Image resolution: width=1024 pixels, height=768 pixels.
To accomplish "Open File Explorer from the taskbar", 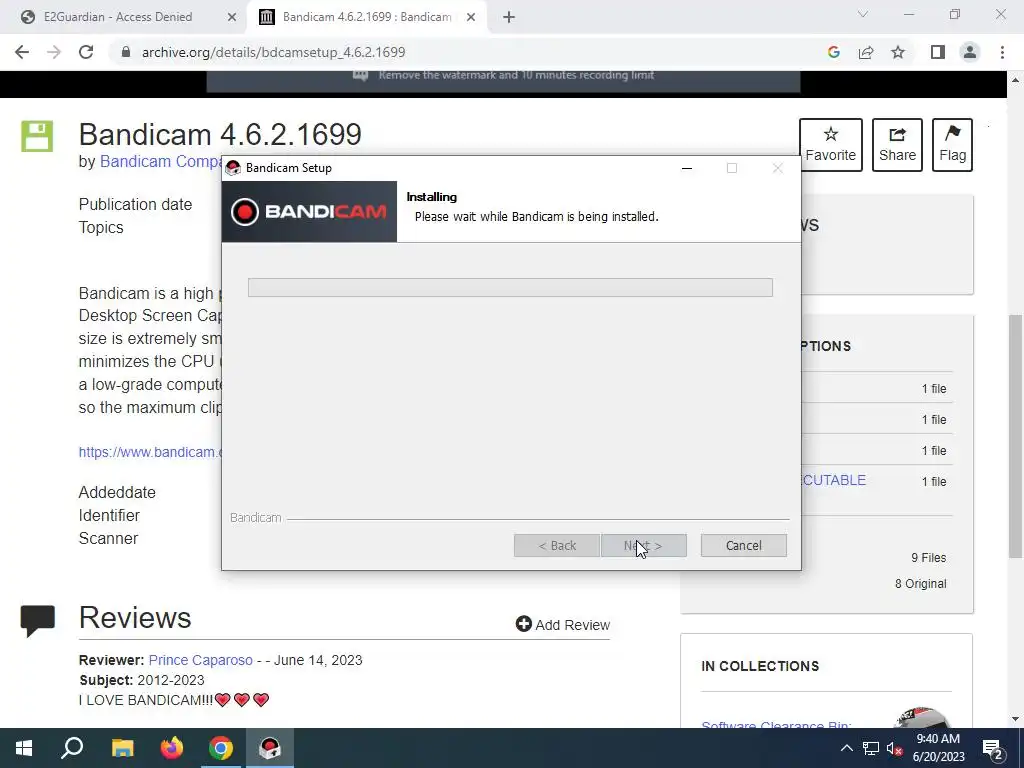I will [122, 748].
